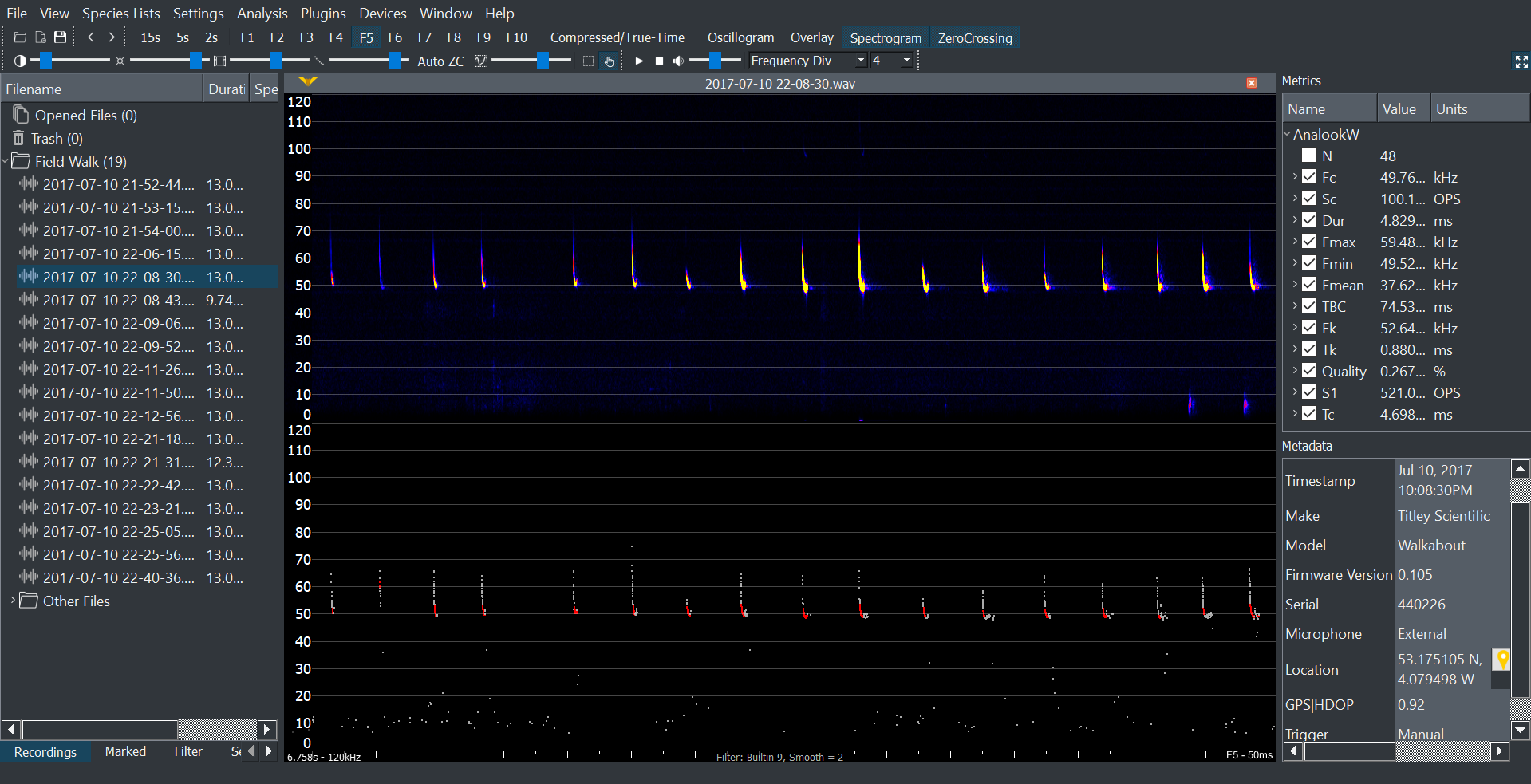
Task: Click the Open folder icon
Action: point(20,37)
